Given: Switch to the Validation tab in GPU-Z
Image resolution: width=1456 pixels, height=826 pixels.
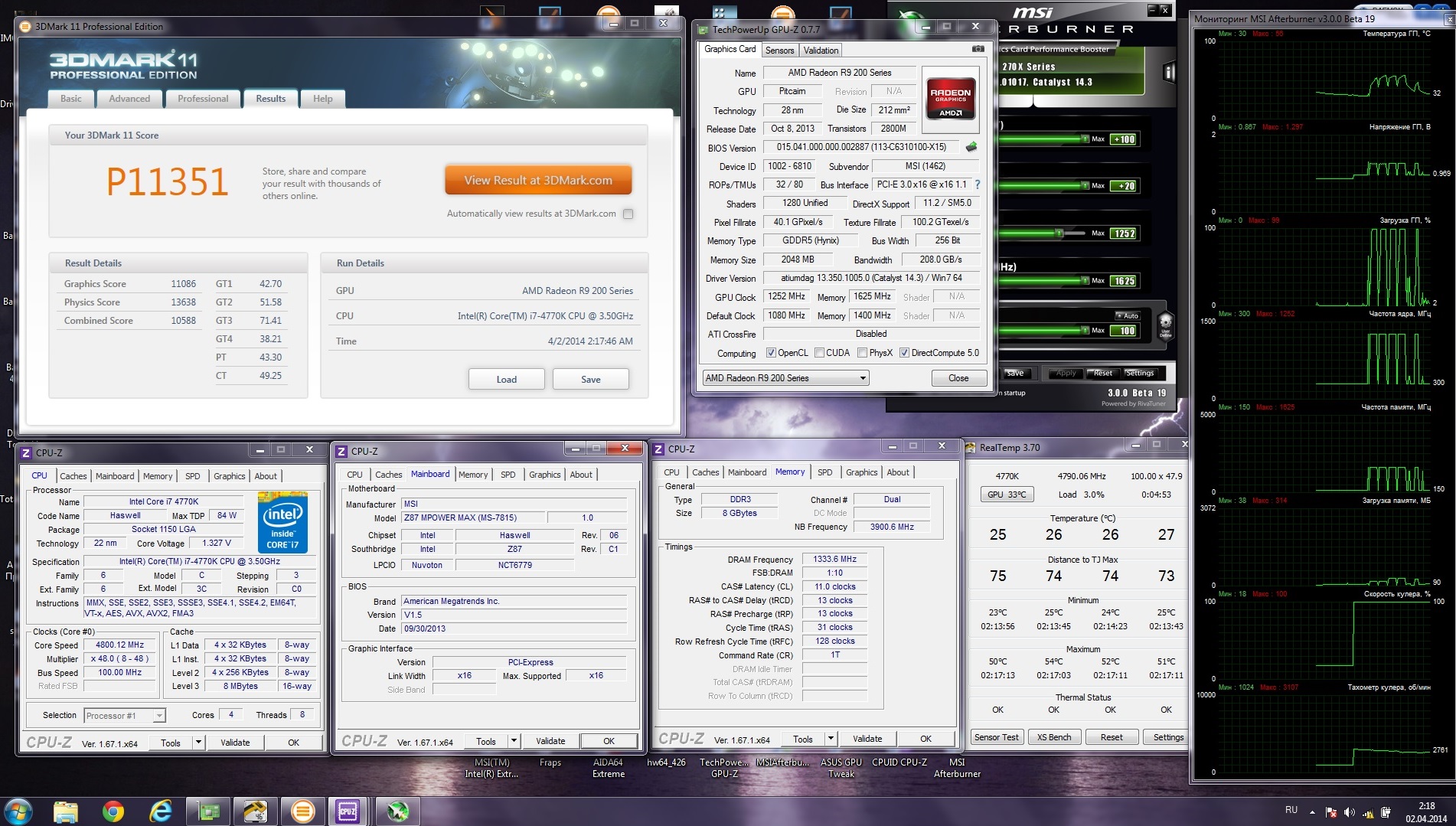Looking at the screenshot, I should coord(821,51).
